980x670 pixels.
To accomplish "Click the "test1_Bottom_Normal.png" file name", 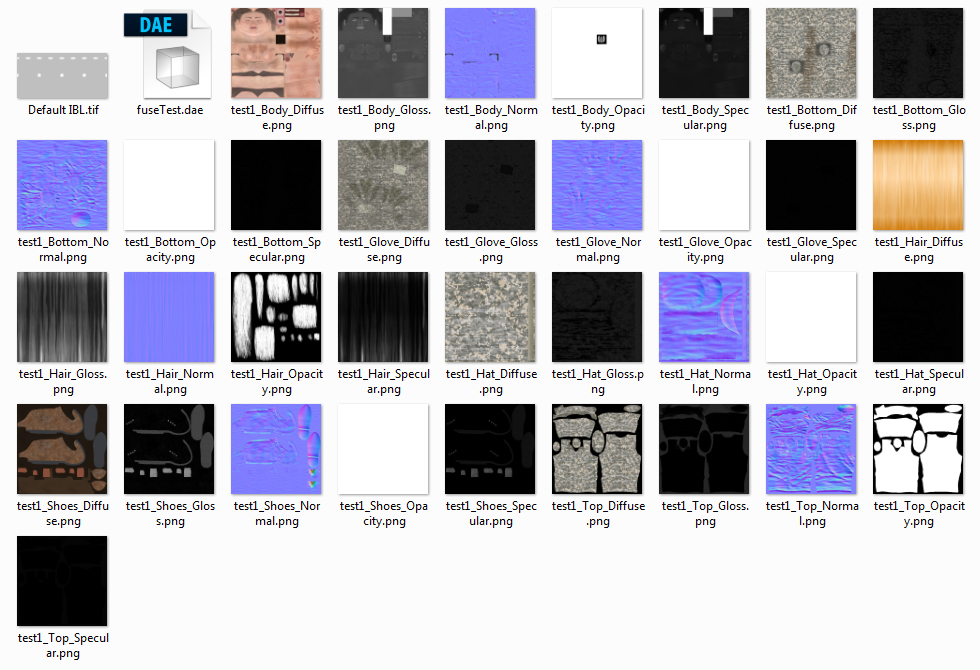I will pos(63,249).
